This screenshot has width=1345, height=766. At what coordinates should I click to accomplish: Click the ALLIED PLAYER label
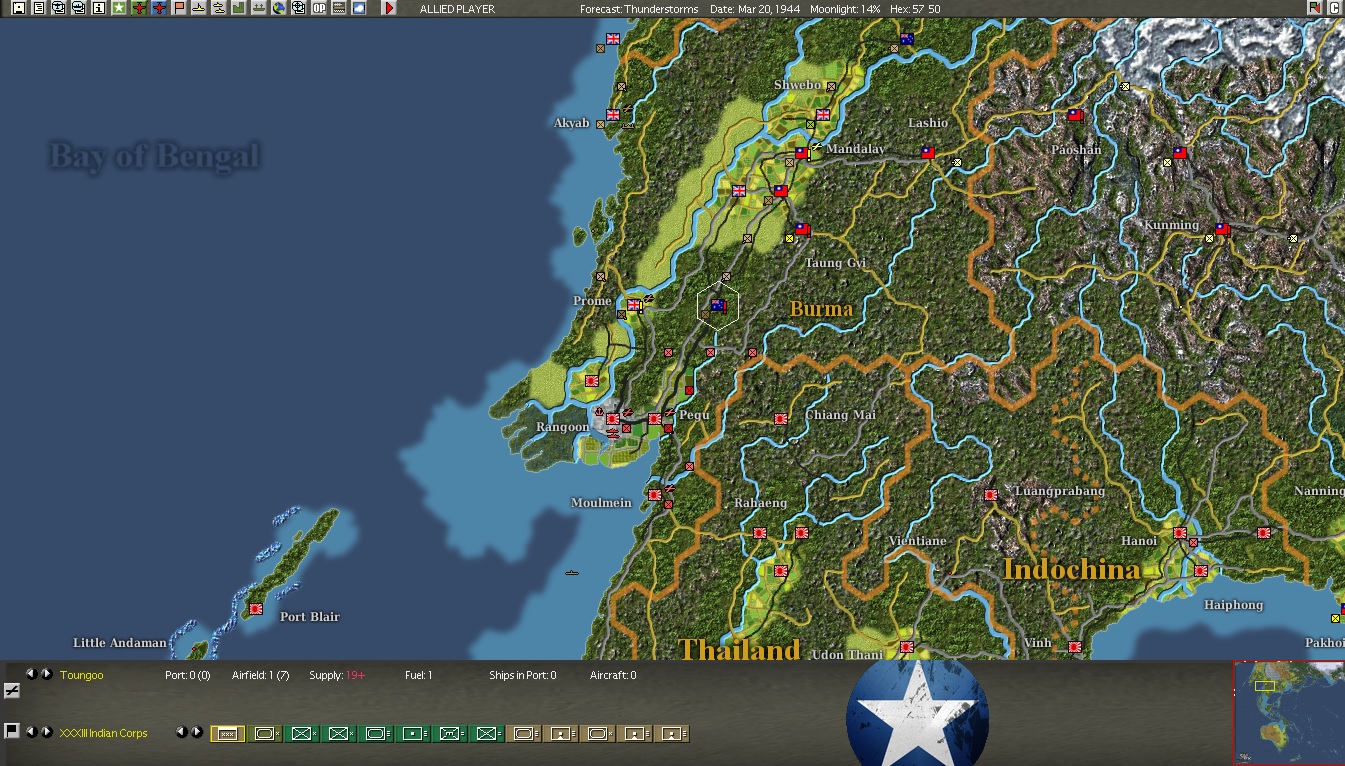tap(457, 9)
